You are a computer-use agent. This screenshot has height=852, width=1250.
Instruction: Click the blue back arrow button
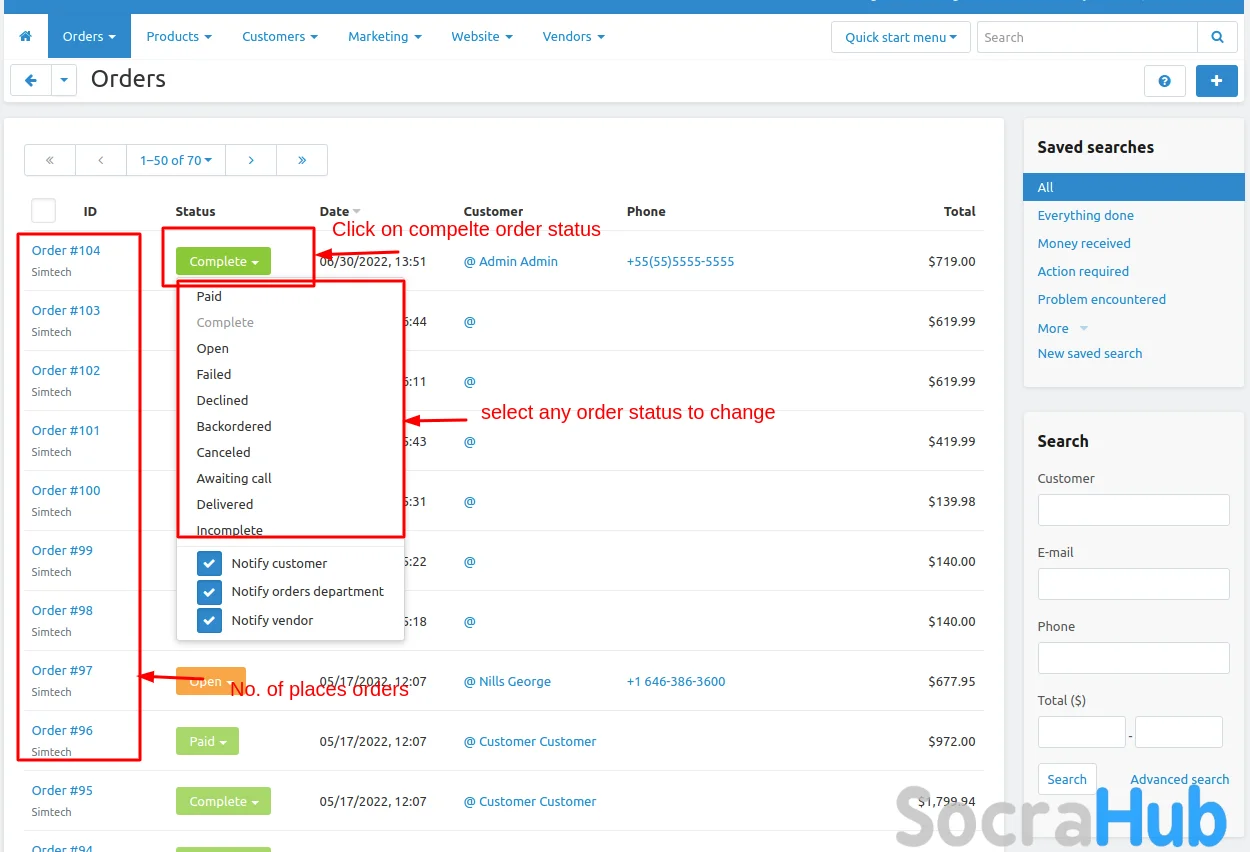point(31,80)
